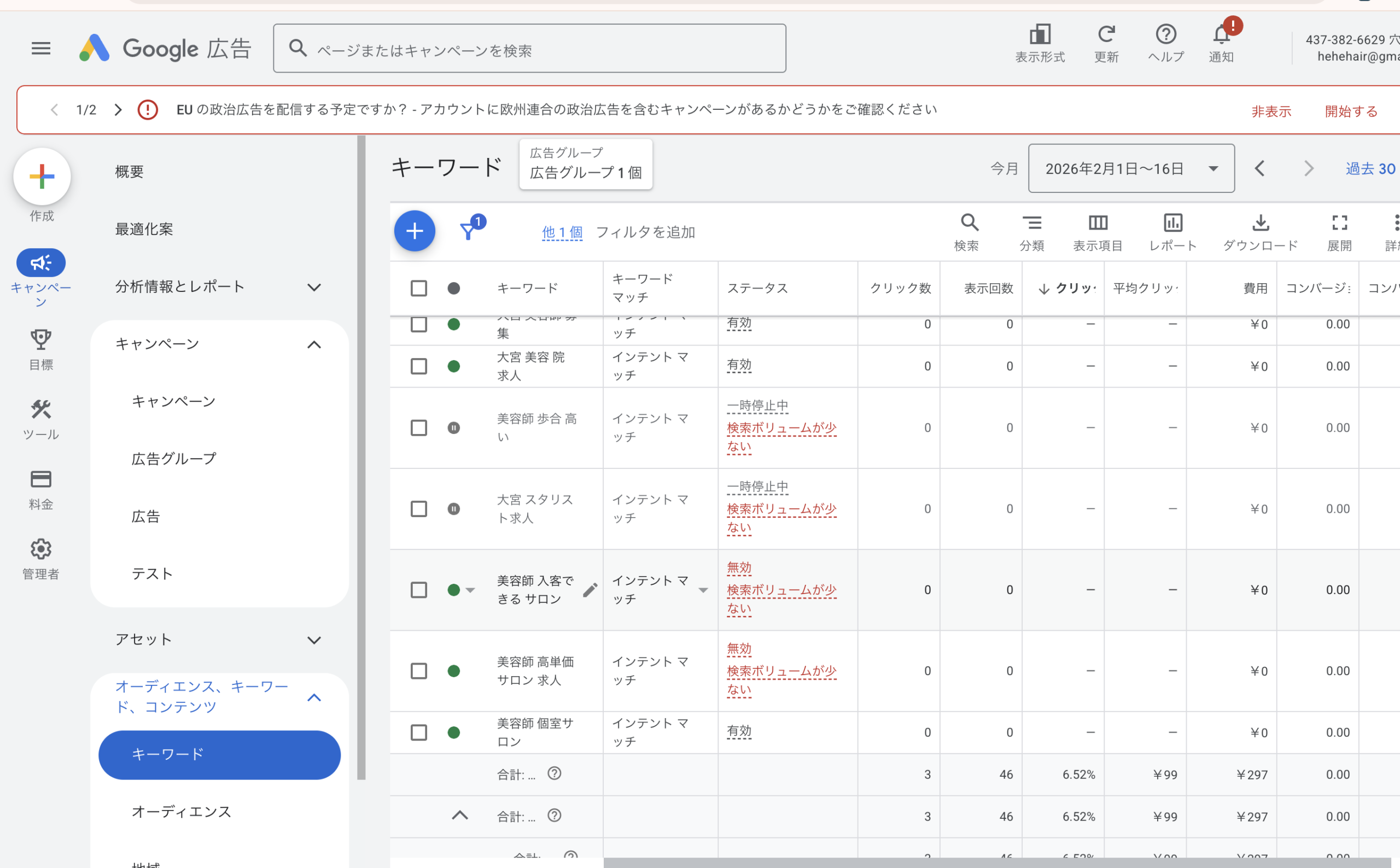Check the select-all keywords header checkbox
The height and width of the screenshot is (868, 1400).
[x=418, y=288]
